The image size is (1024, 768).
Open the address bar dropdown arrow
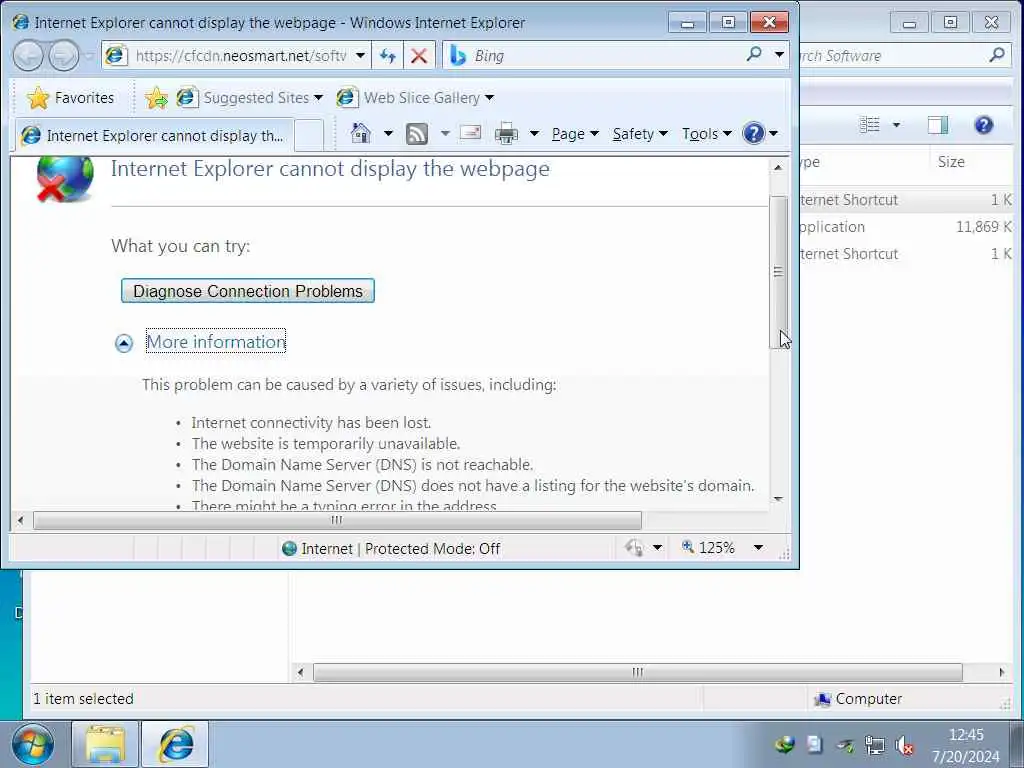(360, 56)
